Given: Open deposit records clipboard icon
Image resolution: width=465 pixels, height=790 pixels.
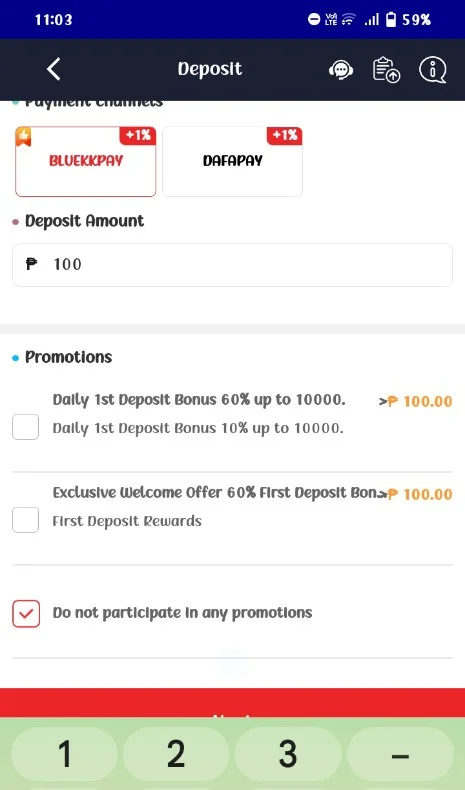Looking at the screenshot, I should 386,70.
